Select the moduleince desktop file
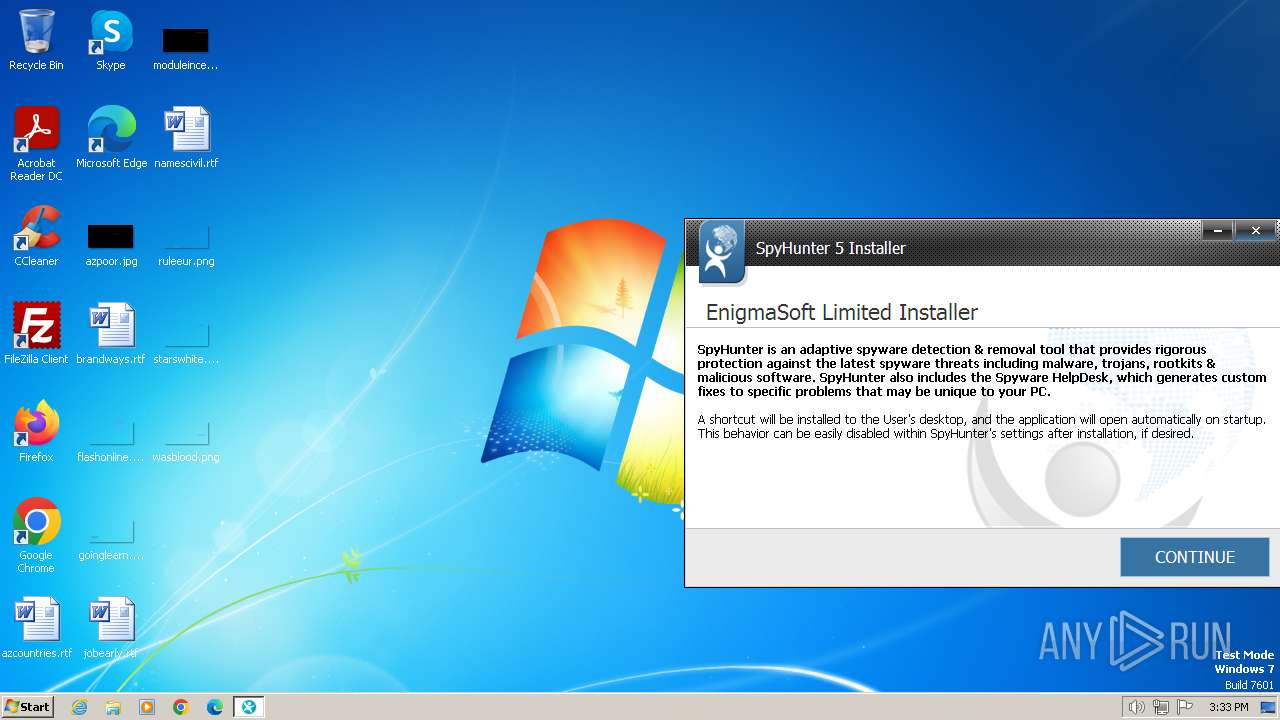Viewport: 1280px width, 720px height. (x=185, y=49)
